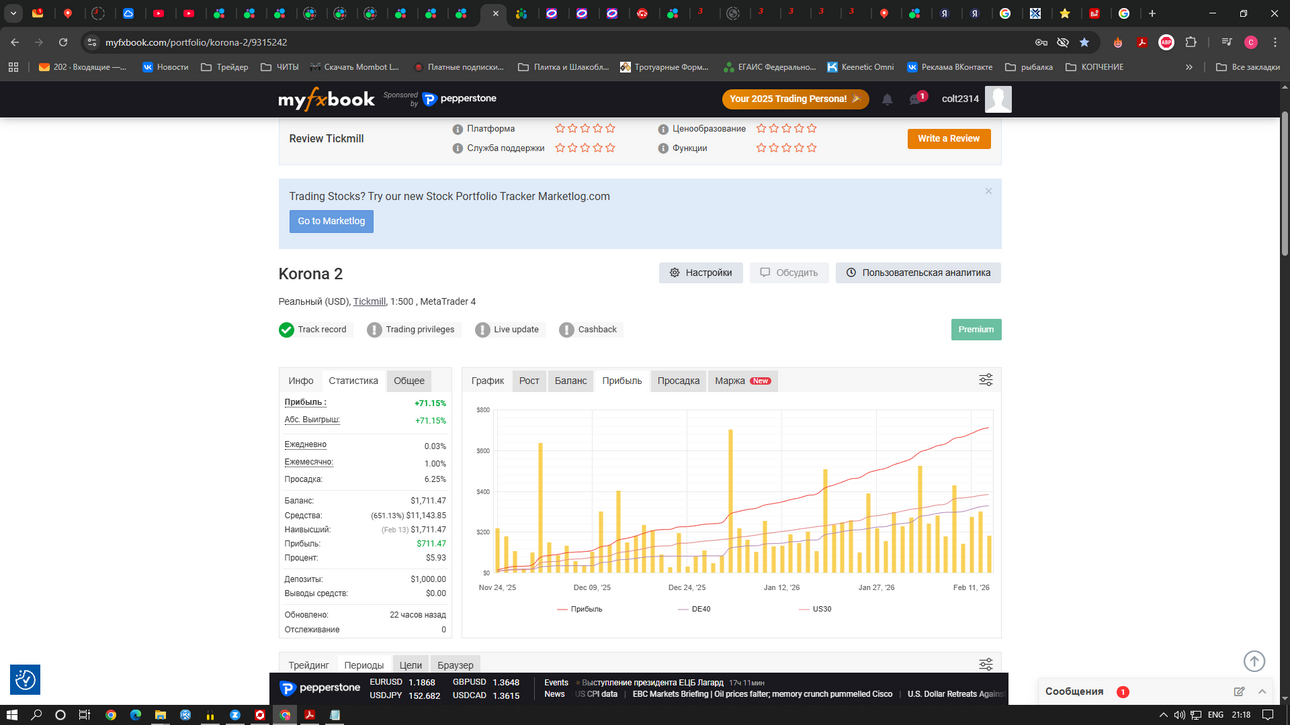Click info icon beside Служба поддержки
This screenshot has height=725, width=1290.
[458, 148]
